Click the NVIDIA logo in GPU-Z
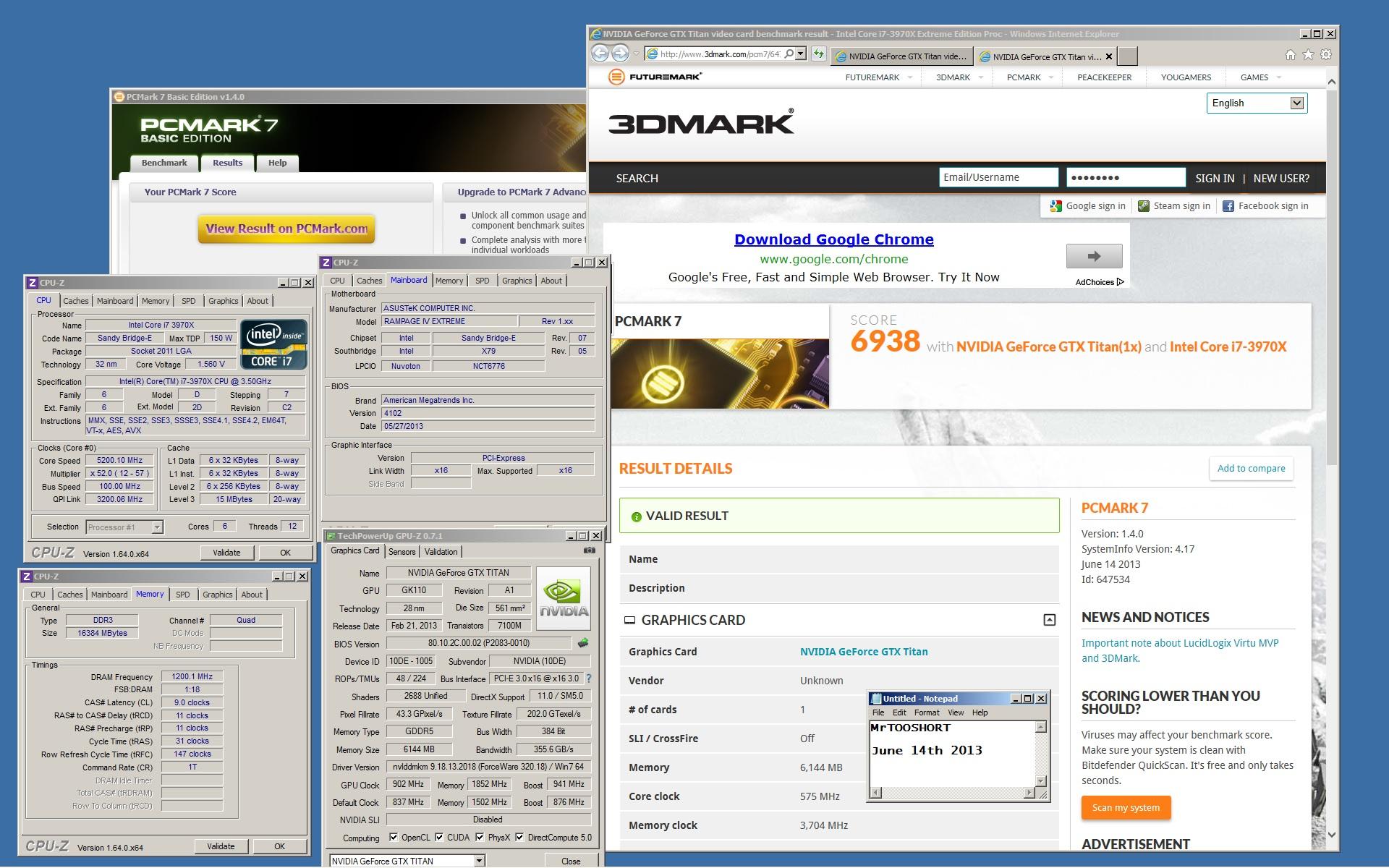The width and height of the screenshot is (1389, 868). [x=564, y=598]
